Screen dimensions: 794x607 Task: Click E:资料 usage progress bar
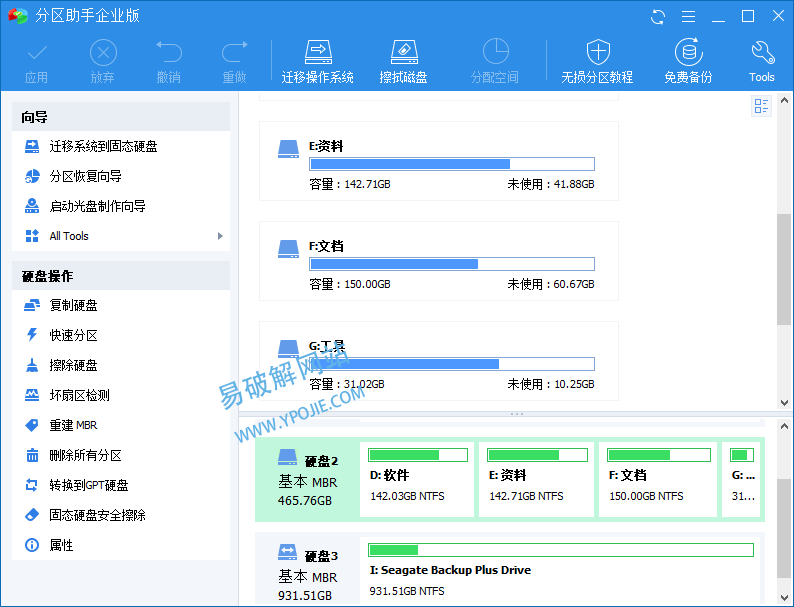coord(452,164)
